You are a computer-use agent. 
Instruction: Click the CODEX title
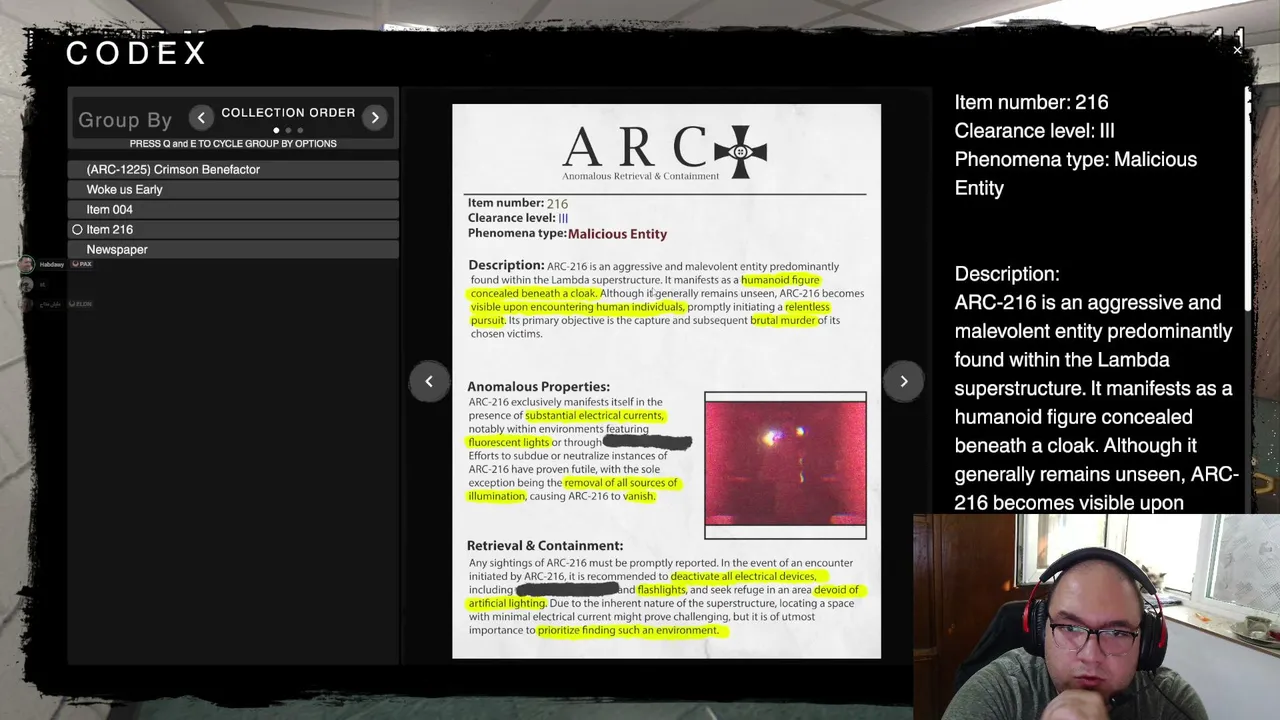[x=136, y=53]
